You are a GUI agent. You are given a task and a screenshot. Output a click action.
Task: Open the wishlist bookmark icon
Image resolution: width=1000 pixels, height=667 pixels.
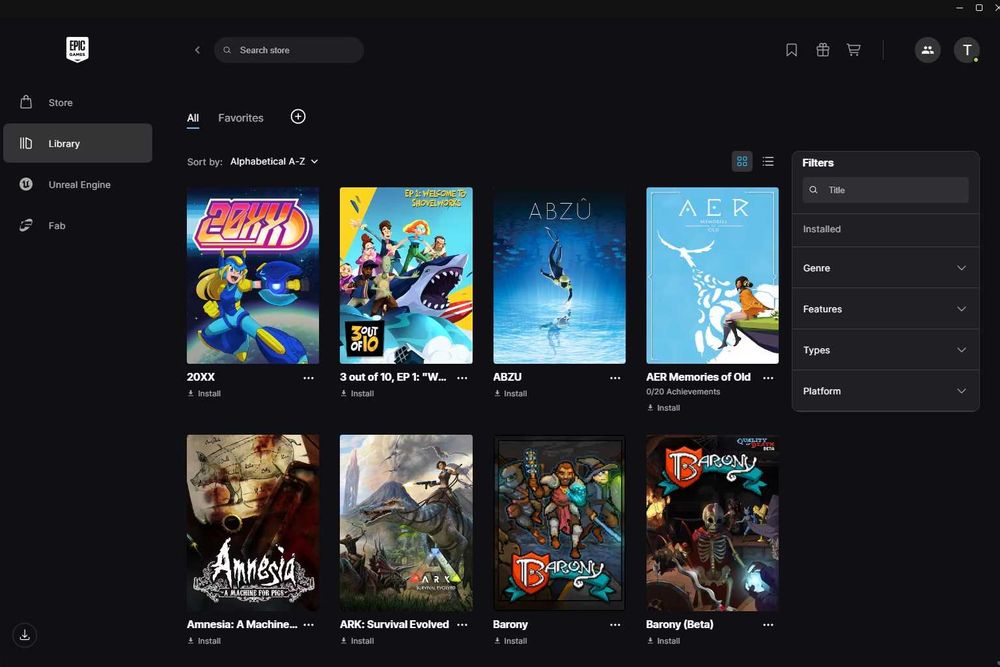[x=791, y=50]
